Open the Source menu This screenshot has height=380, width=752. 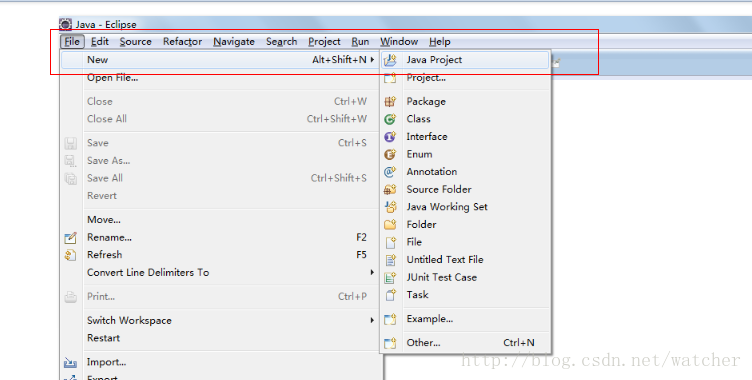(136, 42)
